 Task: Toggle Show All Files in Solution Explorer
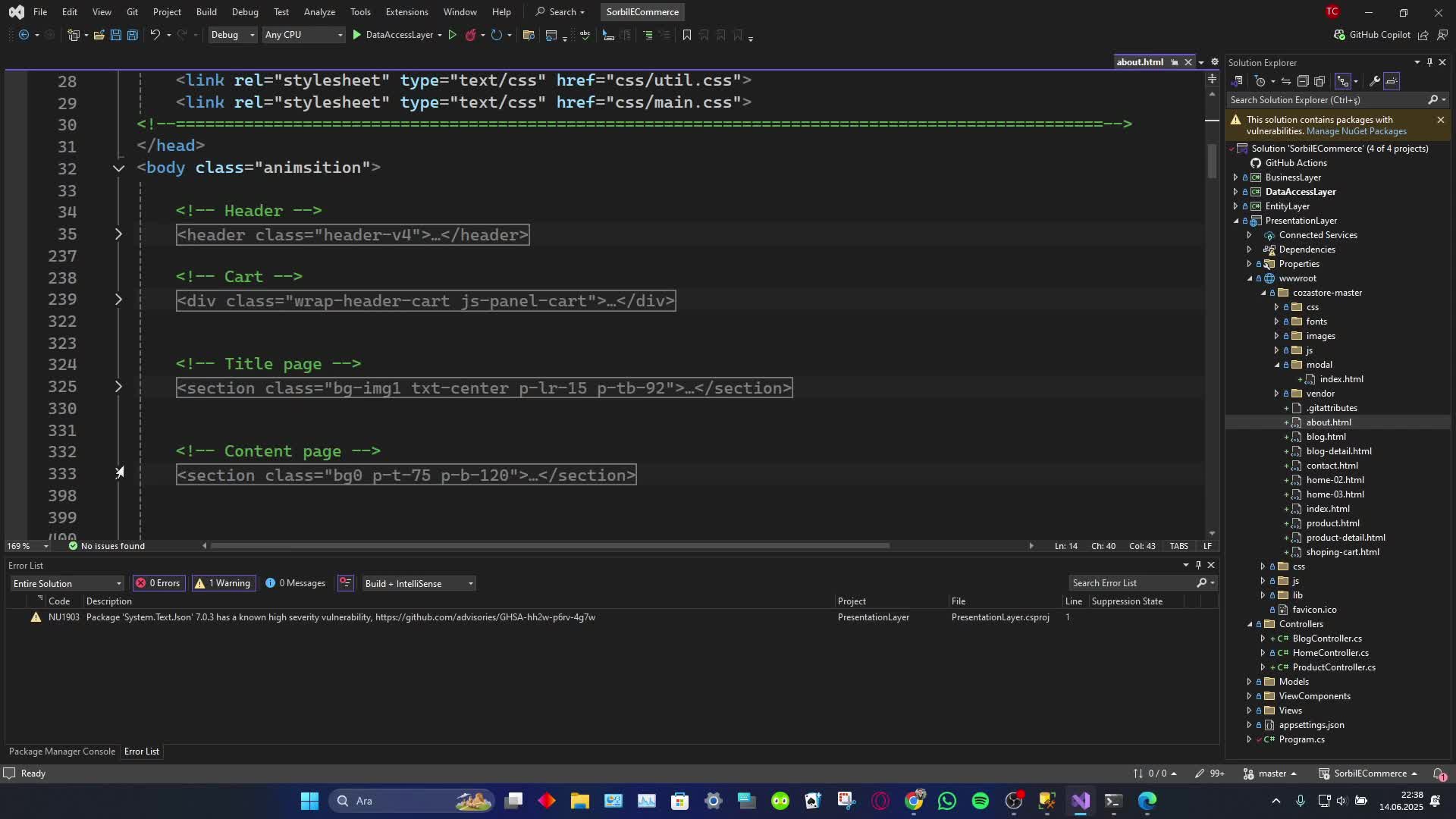pos(1319,81)
